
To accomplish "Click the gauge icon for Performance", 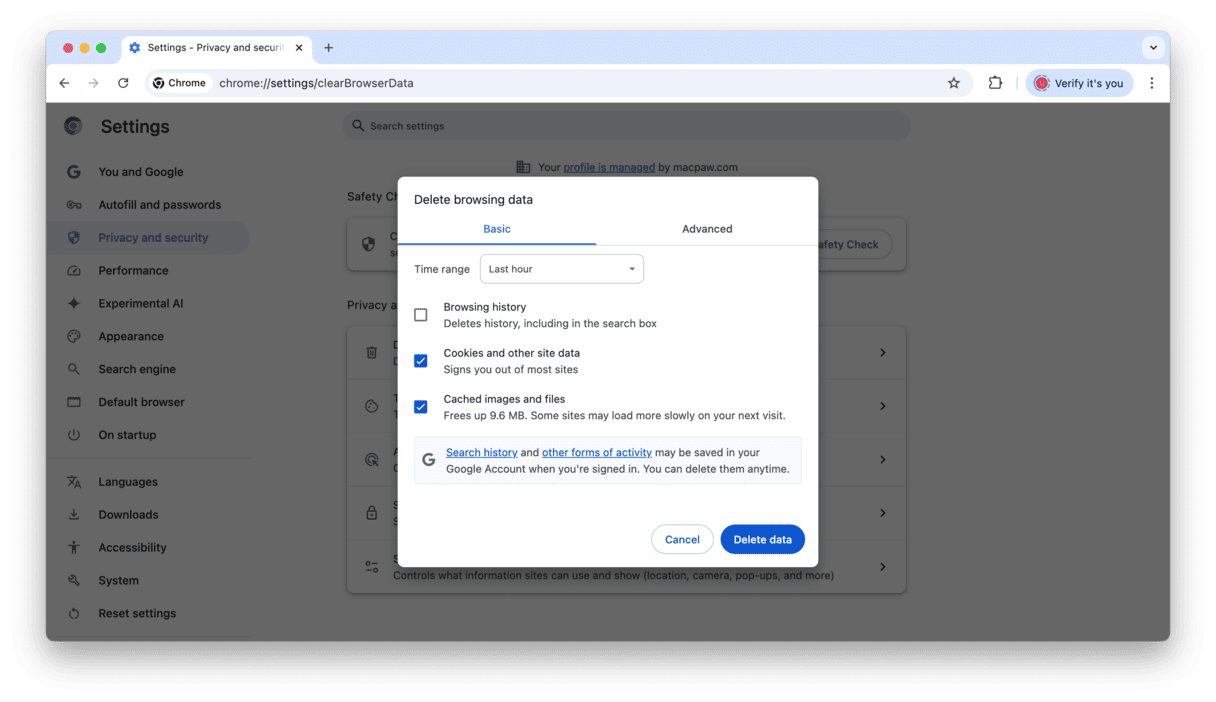I will [x=74, y=271].
